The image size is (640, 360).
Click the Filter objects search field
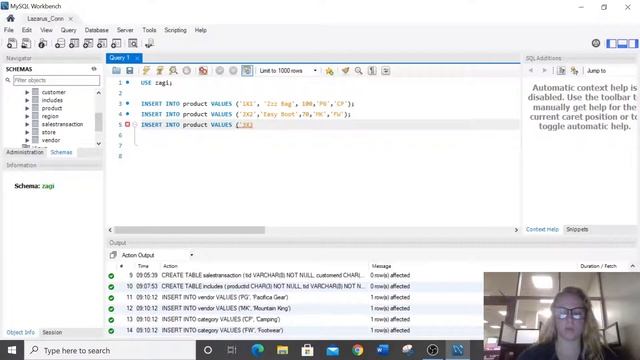coord(56,80)
